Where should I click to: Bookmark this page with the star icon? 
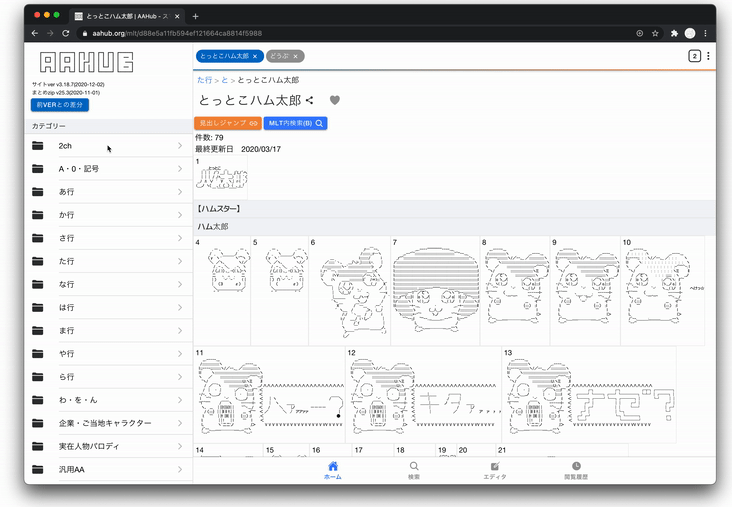[655, 33]
